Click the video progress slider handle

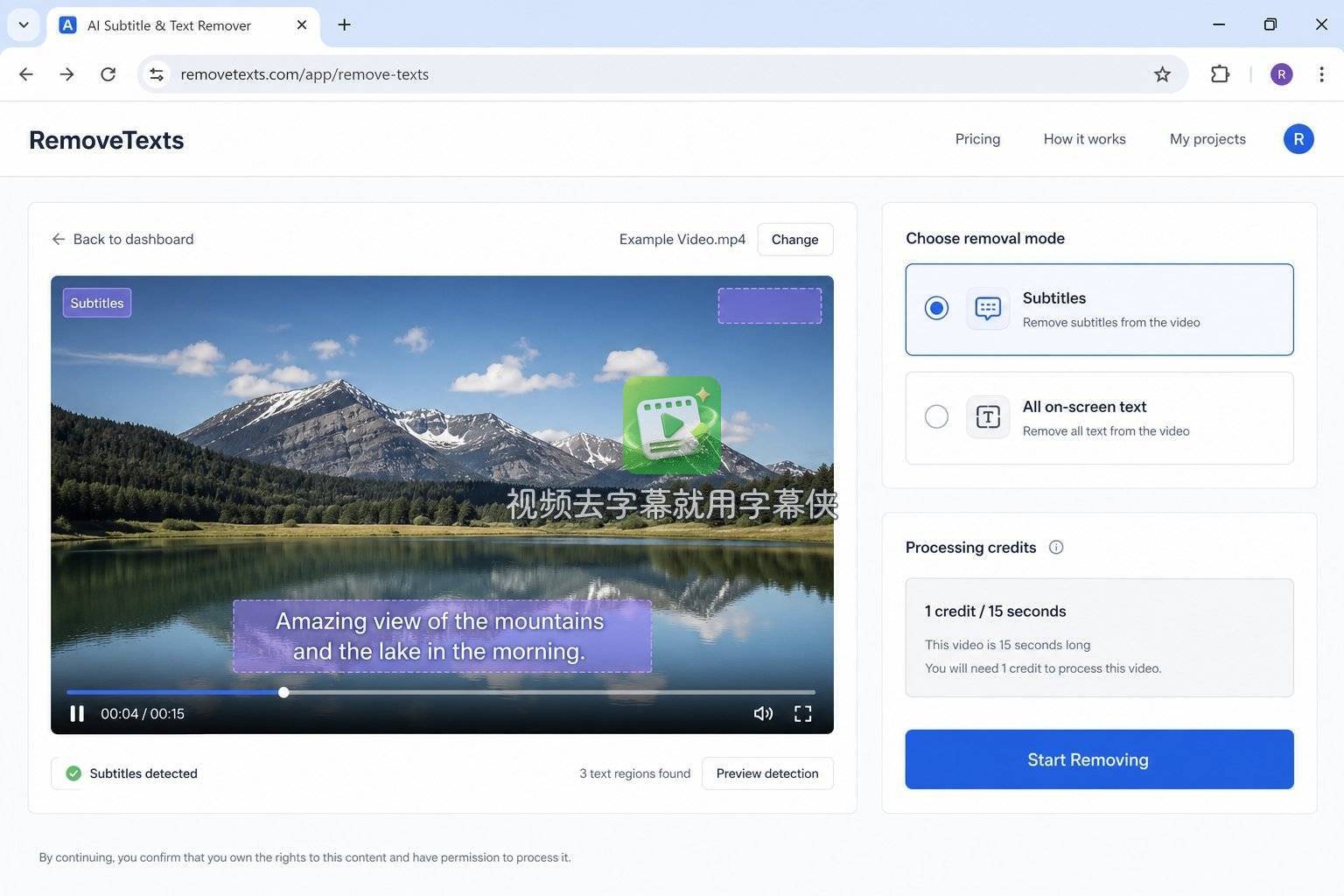coord(283,692)
